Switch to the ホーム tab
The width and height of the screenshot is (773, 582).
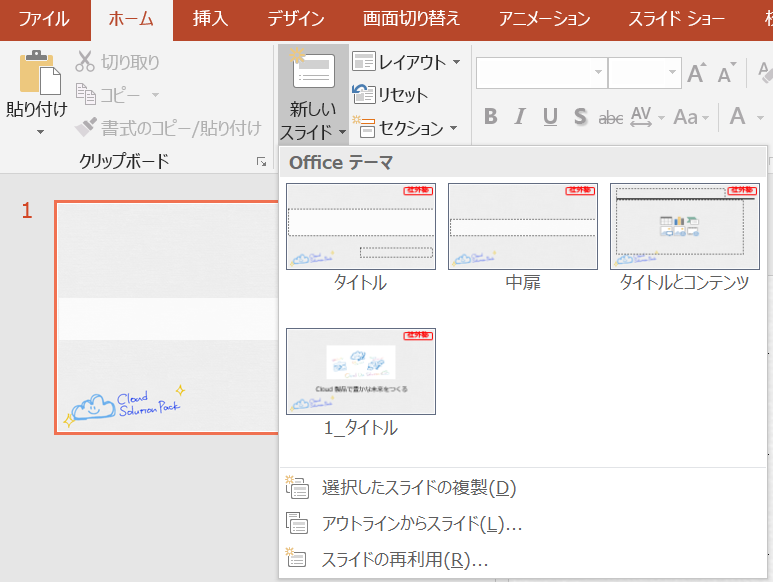pos(131,19)
